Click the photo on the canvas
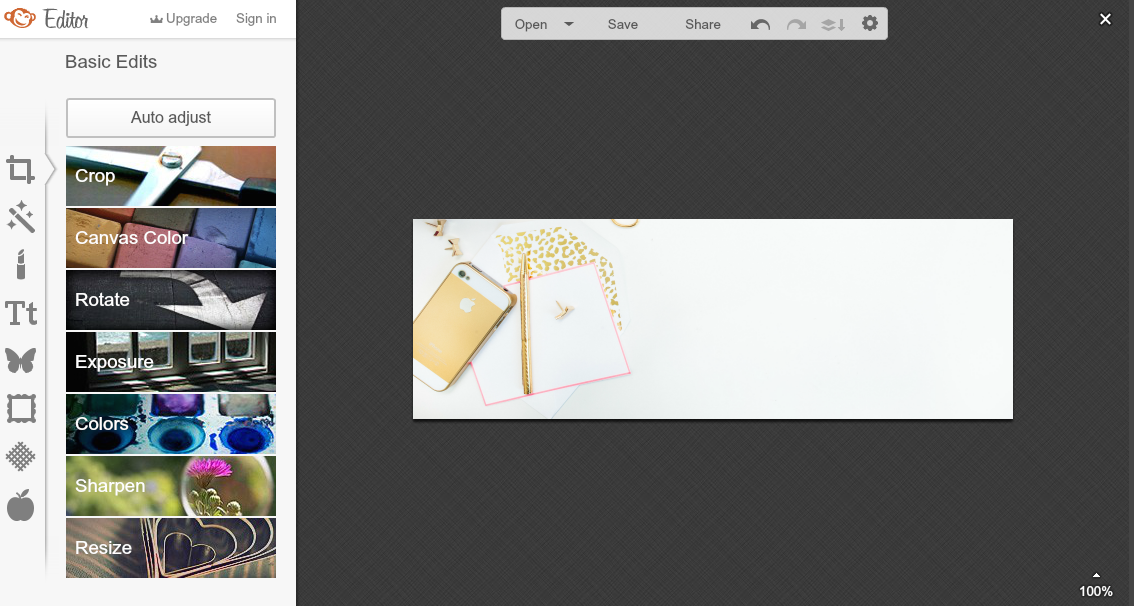The height and width of the screenshot is (606, 1134). click(712, 319)
